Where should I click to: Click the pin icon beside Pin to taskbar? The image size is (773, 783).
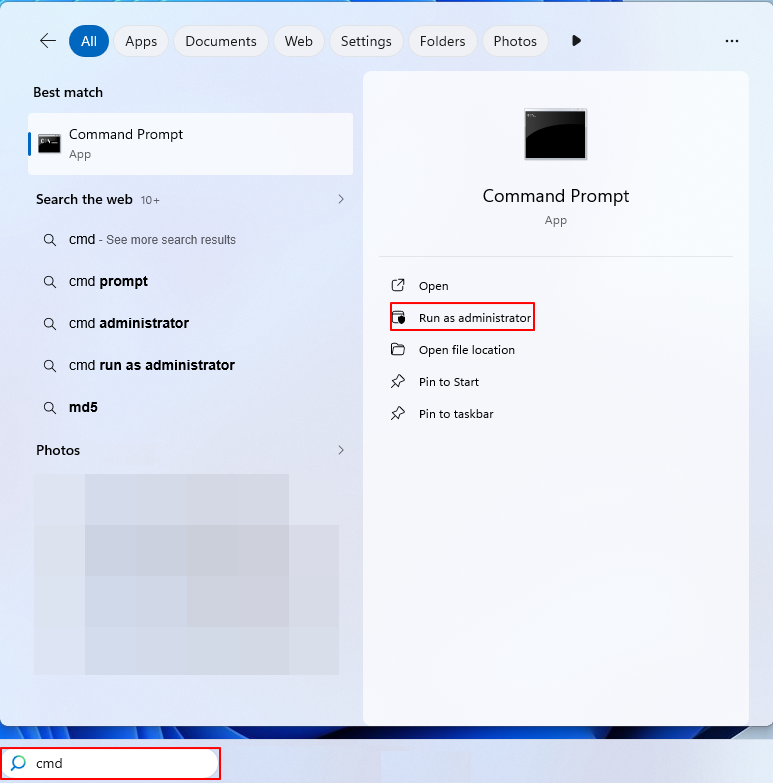click(x=398, y=413)
